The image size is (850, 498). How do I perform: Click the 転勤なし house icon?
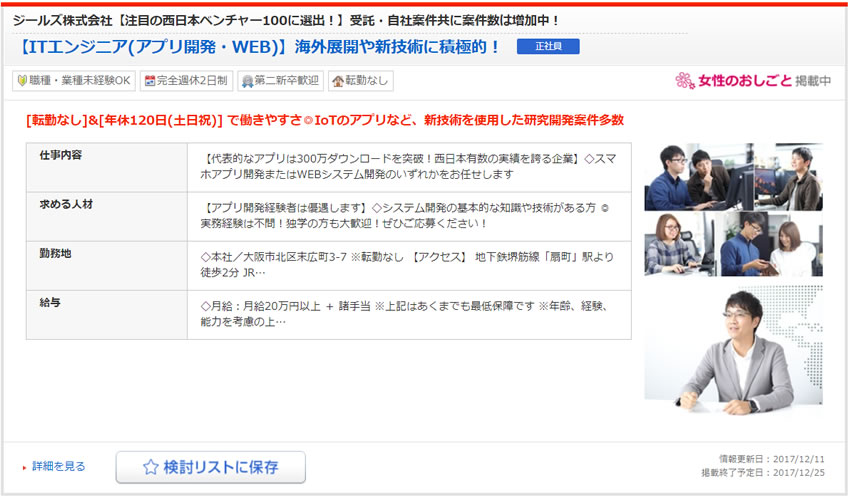[338, 81]
